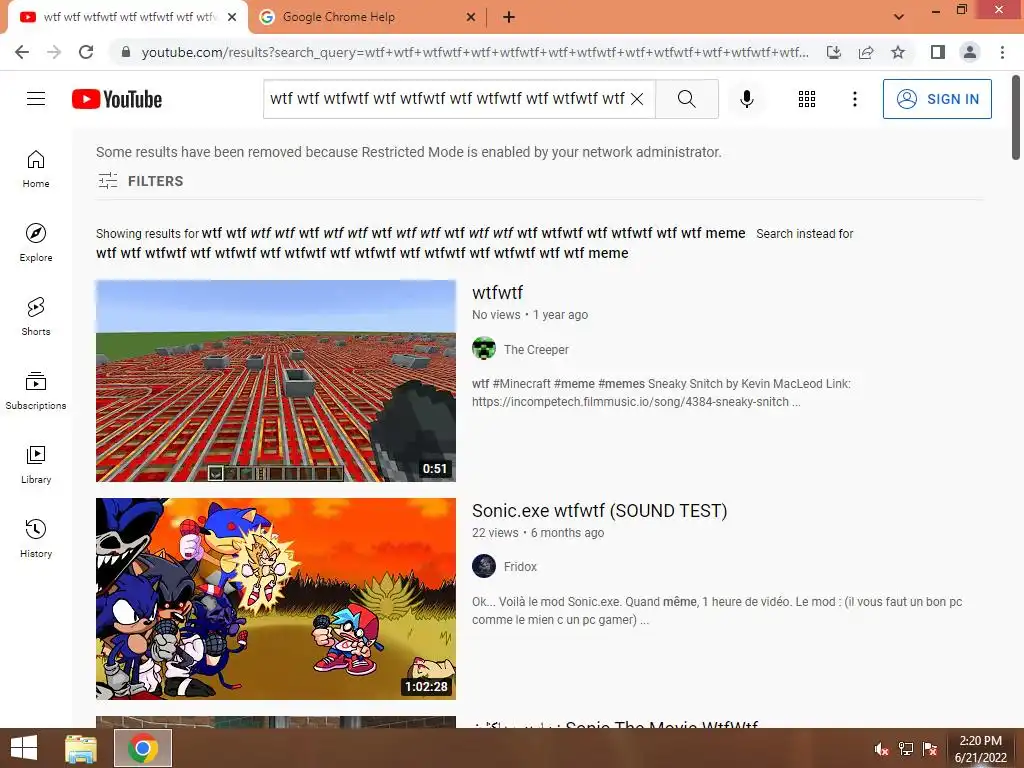This screenshot has height=768, width=1024.
Task: Click the corrected Showing results for query
Action: tap(473, 233)
